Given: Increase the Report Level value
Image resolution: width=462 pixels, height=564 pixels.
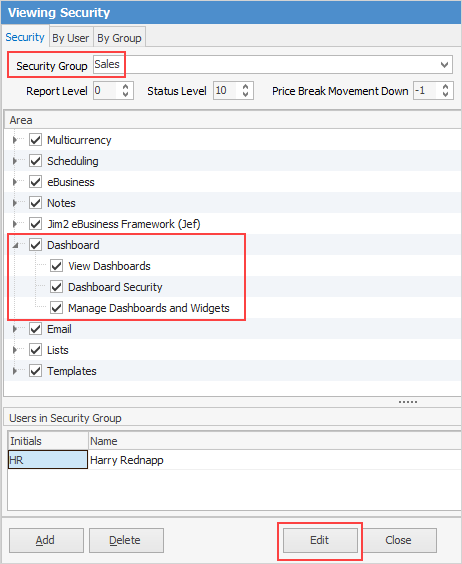Looking at the screenshot, I should (x=125, y=87).
